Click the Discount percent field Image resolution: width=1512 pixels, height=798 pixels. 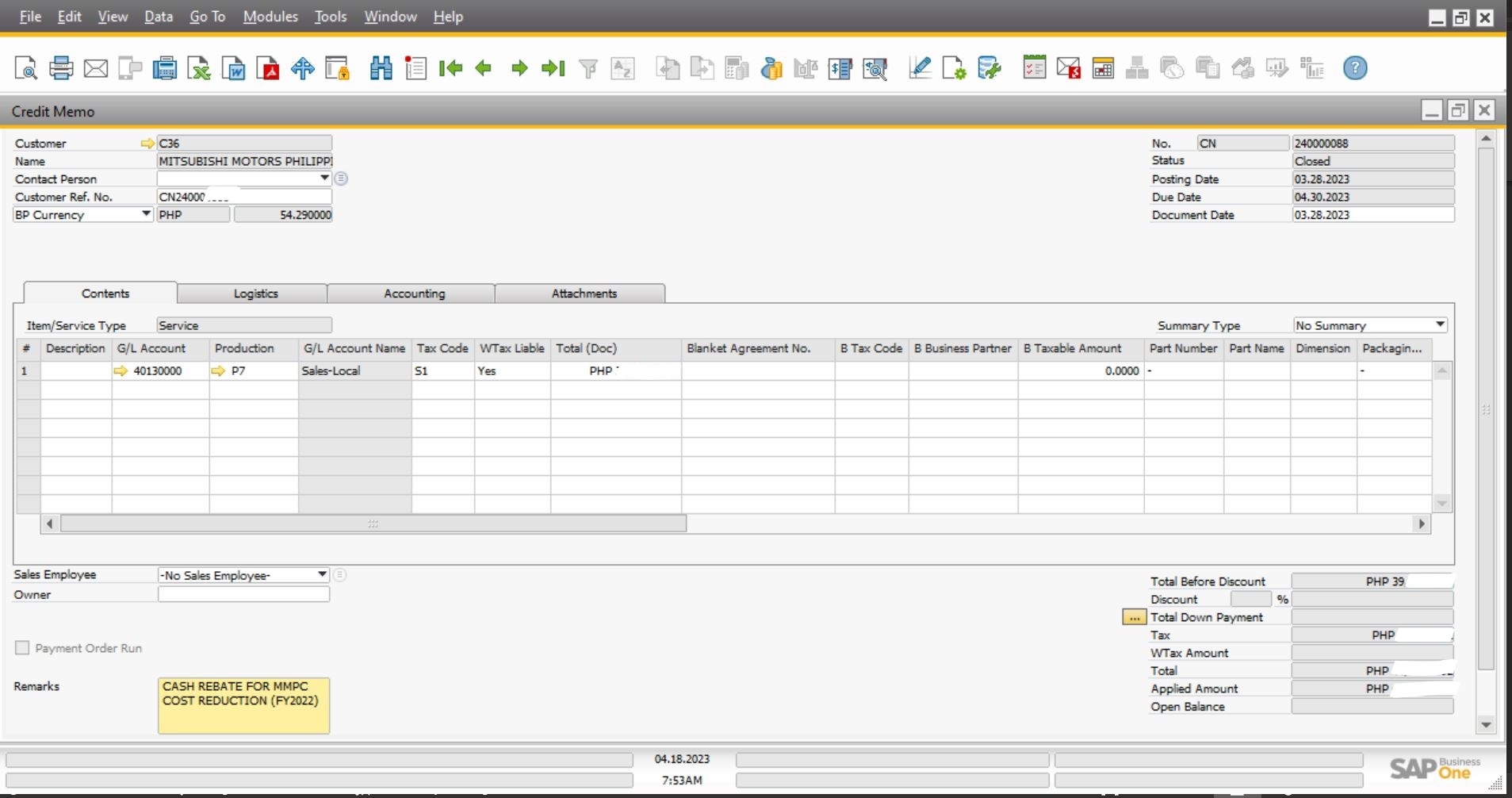click(x=1251, y=599)
